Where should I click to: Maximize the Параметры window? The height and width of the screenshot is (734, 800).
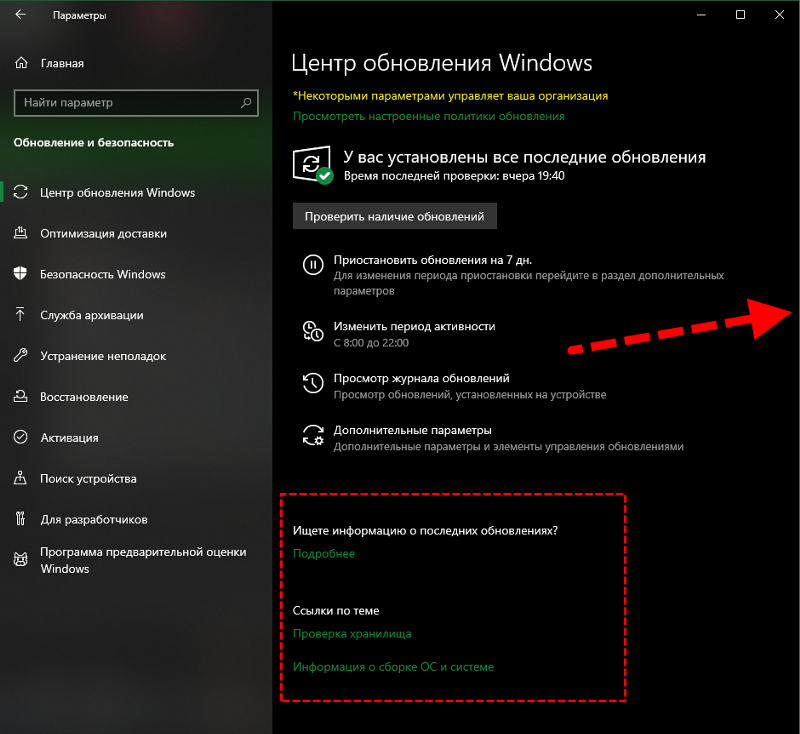[x=740, y=15]
